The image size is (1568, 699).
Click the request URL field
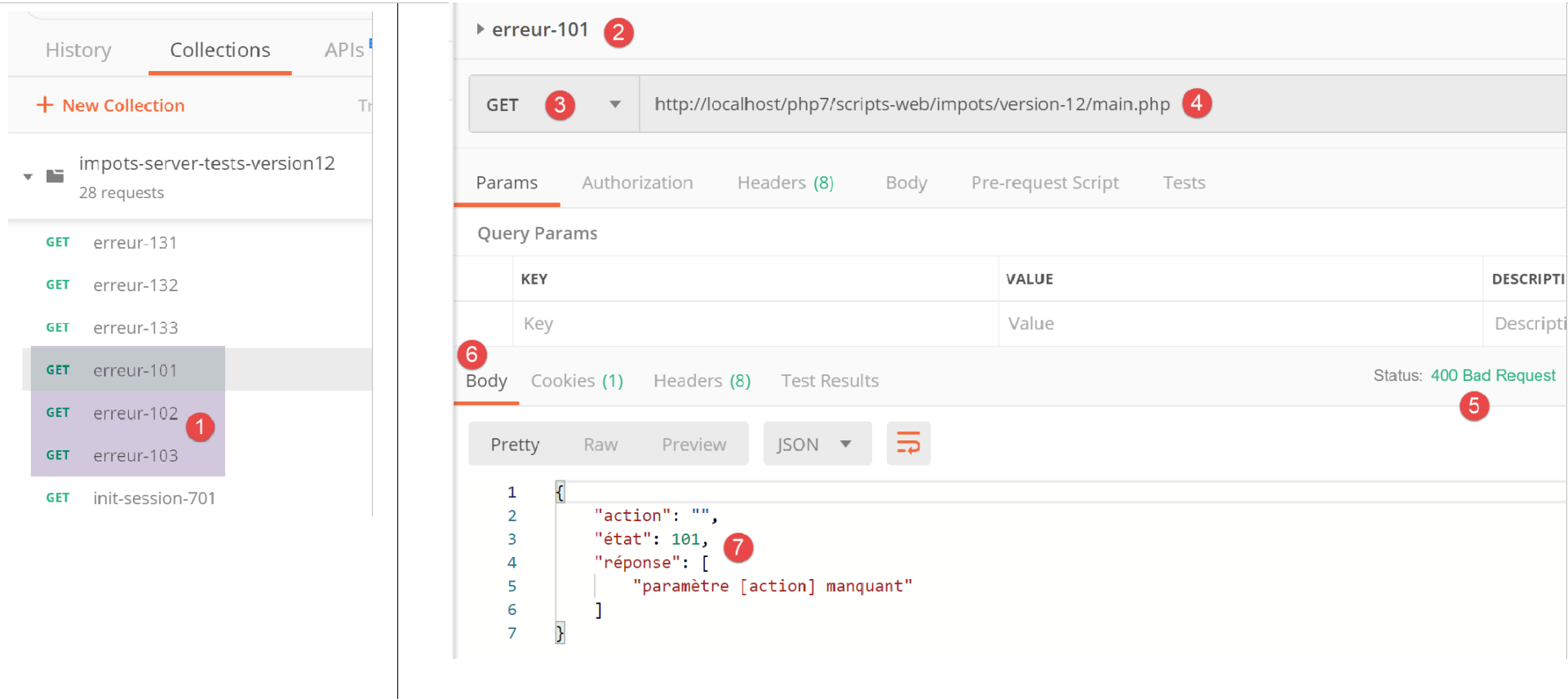pyautogui.click(x=911, y=104)
